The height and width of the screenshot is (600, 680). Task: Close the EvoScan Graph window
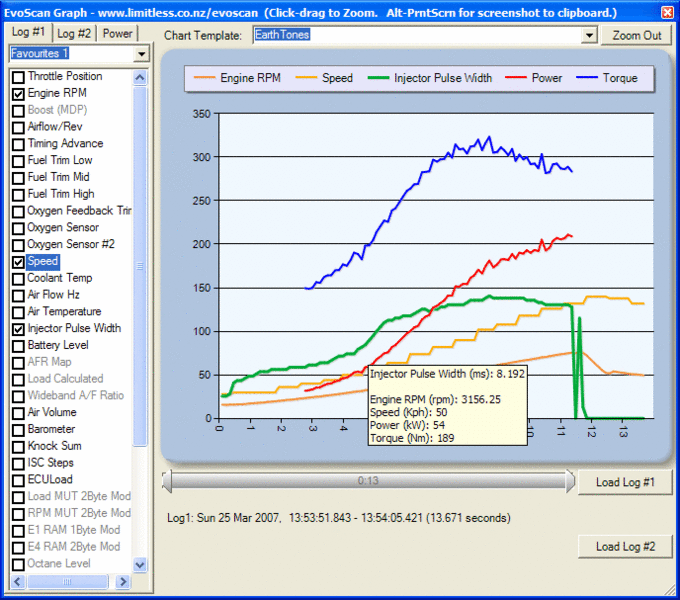667,11
